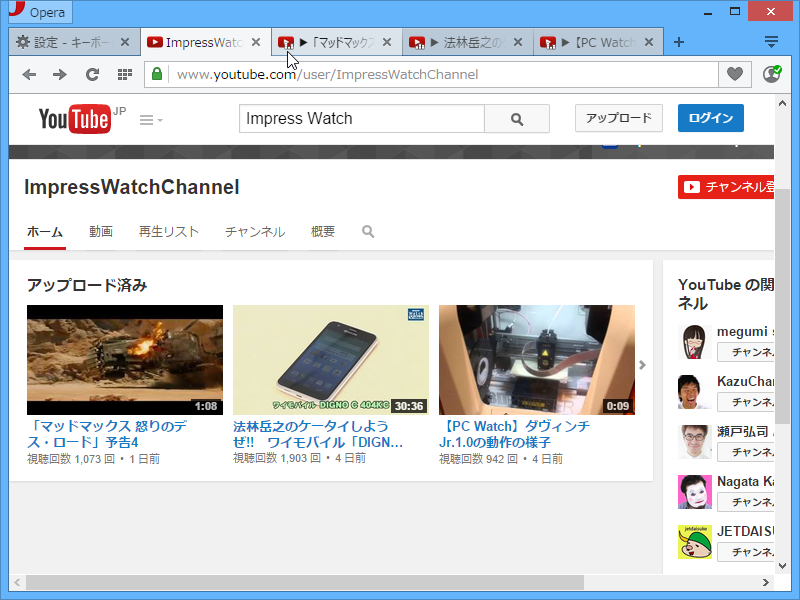Click the アップロード upload button
This screenshot has height=600, width=800.
coord(619,118)
